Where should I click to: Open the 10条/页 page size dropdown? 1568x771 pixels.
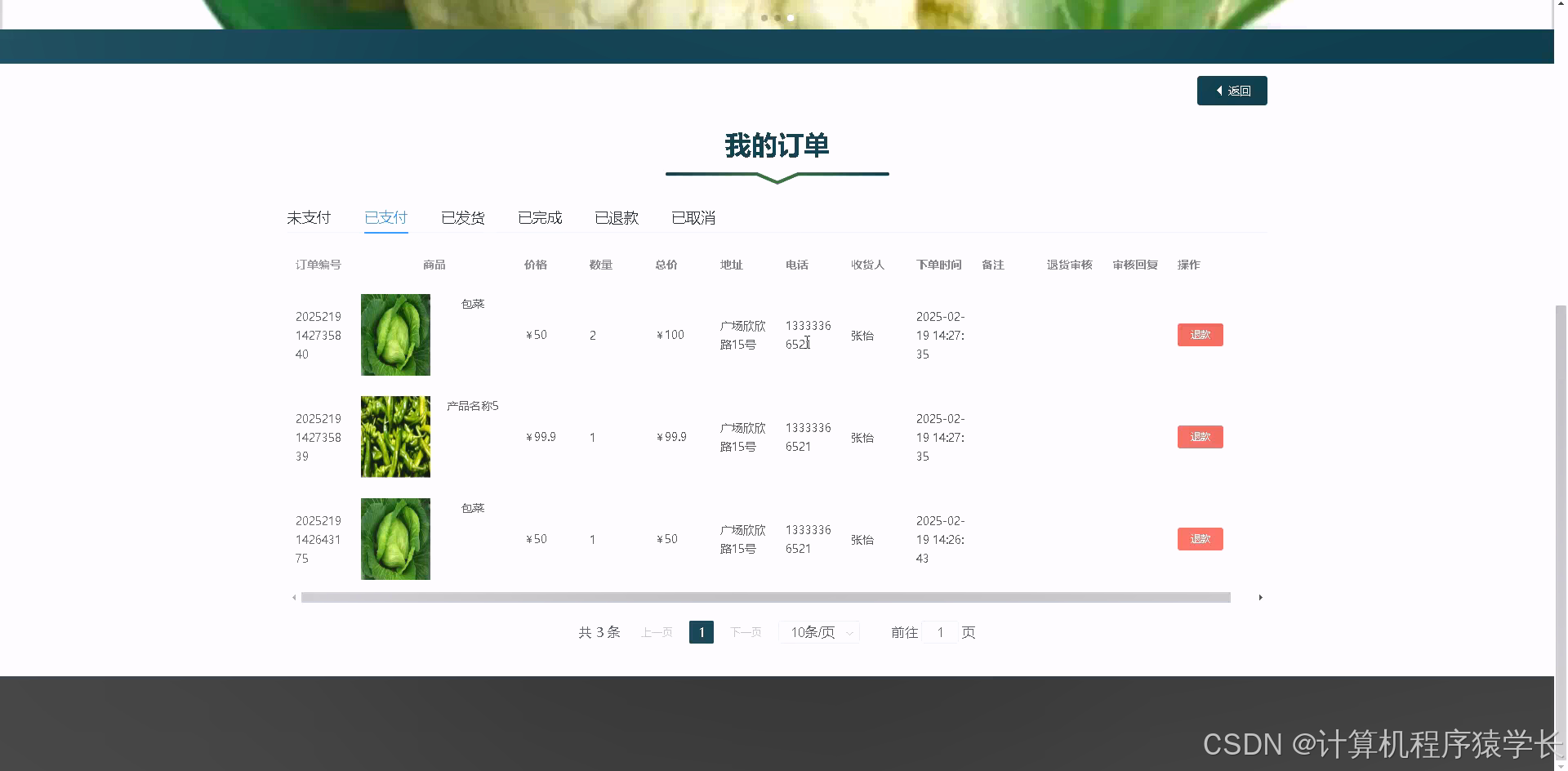tap(817, 631)
